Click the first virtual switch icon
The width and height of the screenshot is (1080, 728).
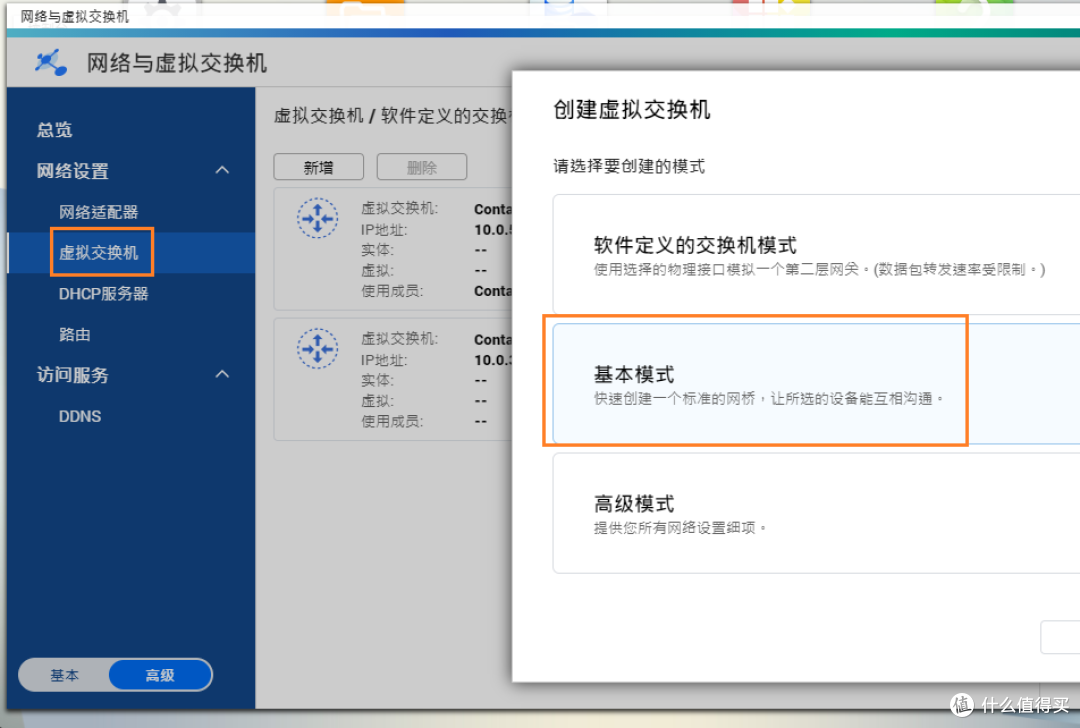tap(318, 218)
